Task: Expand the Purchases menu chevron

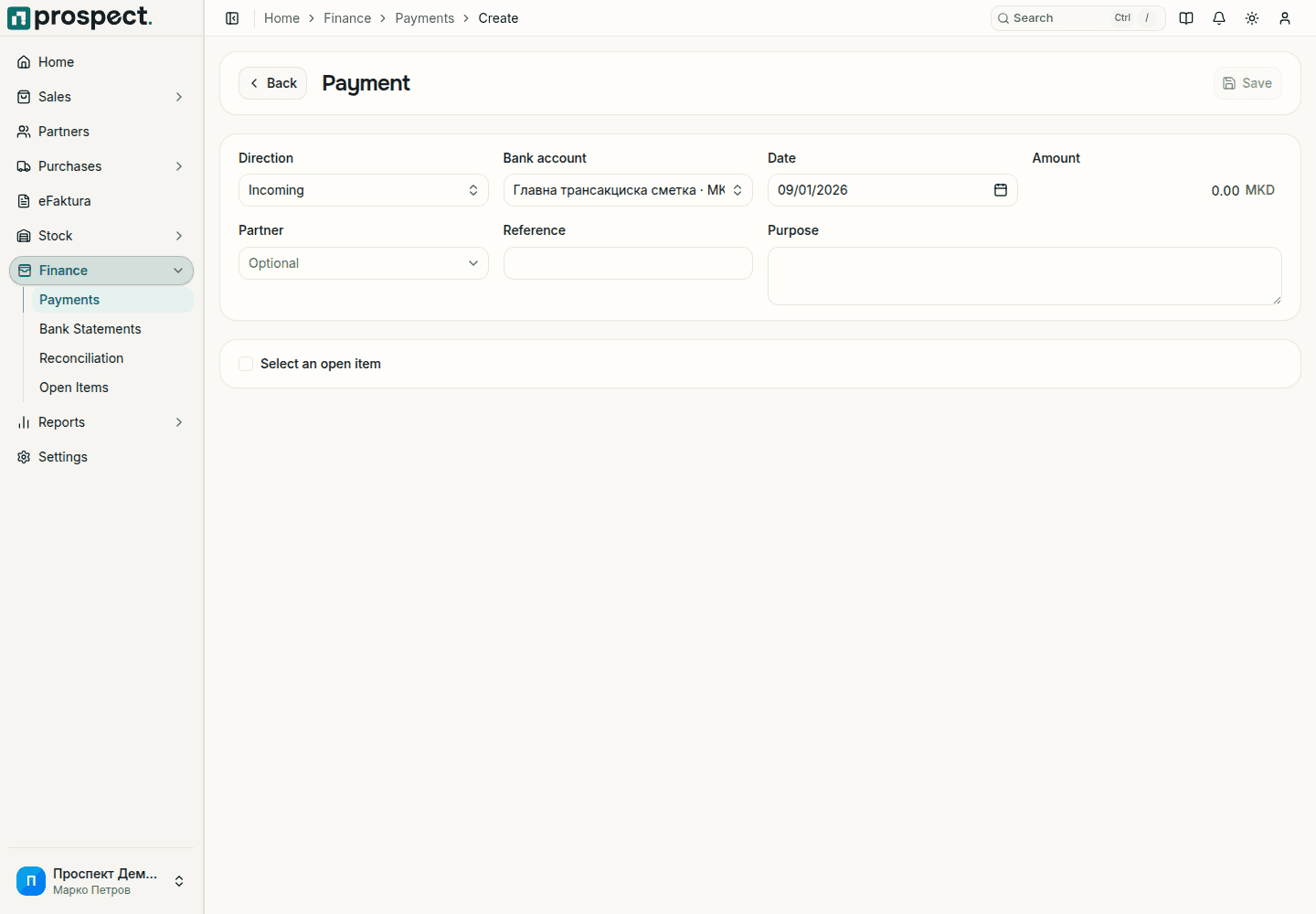Action: pyautogui.click(x=179, y=166)
